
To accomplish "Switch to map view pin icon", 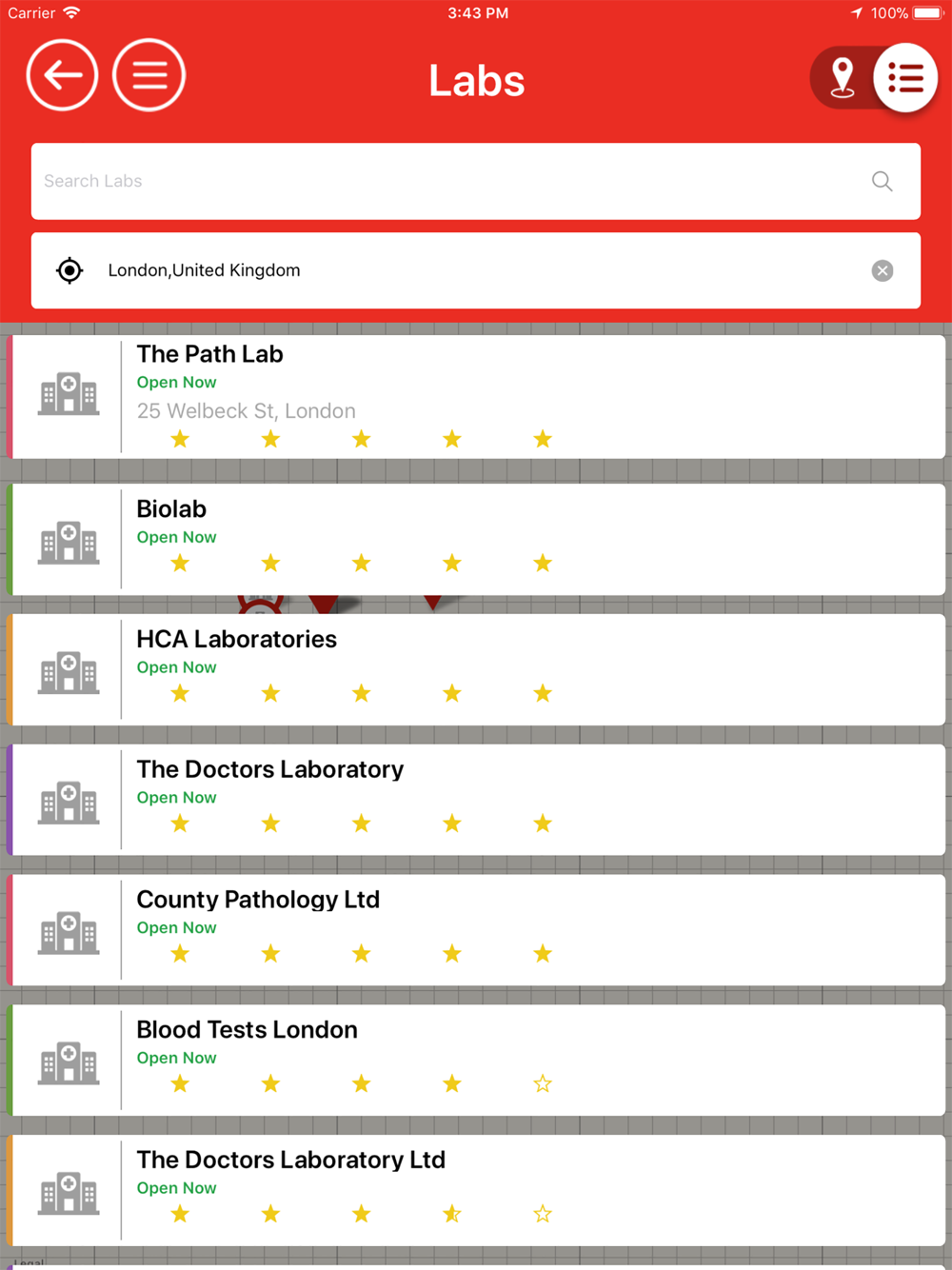I will (842, 77).
